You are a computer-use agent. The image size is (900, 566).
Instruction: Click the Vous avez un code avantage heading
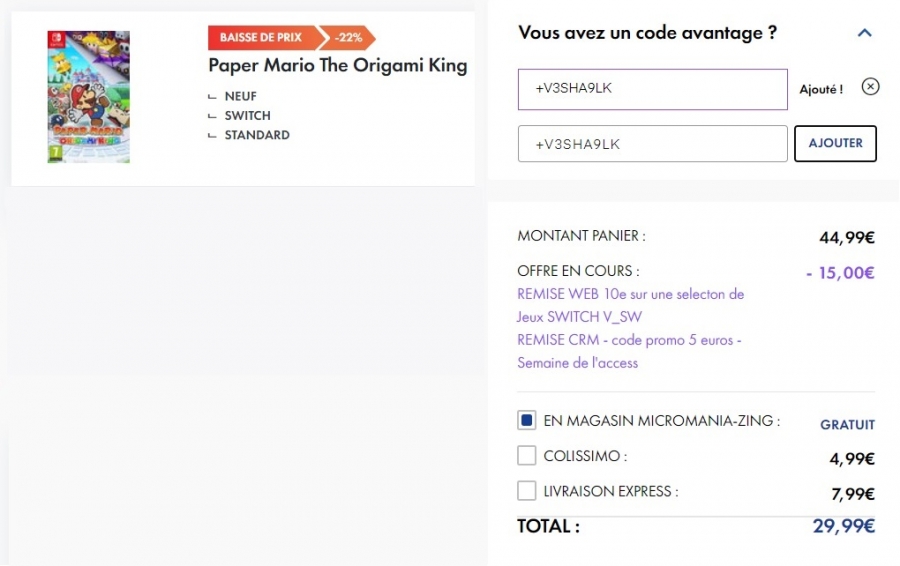(x=647, y=33)
